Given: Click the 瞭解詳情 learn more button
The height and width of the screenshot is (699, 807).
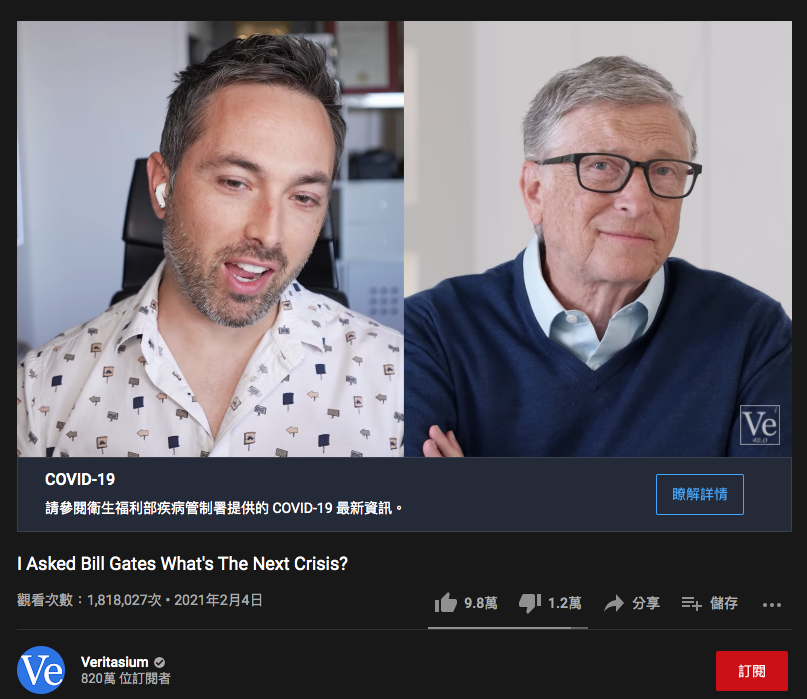Looking at the screenshot, I should click(699, 494).
